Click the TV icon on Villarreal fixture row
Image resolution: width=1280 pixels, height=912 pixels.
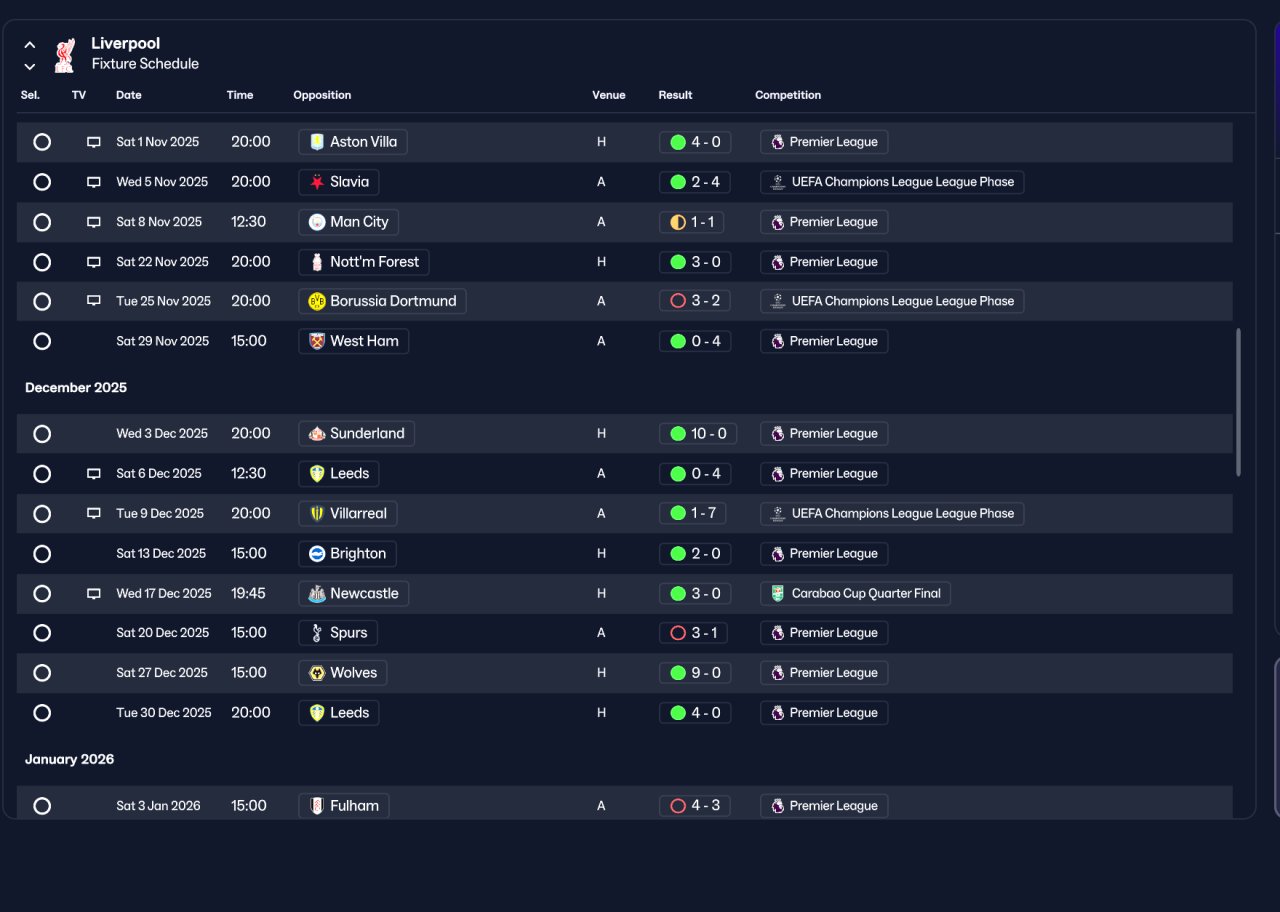tap(94, 514)
